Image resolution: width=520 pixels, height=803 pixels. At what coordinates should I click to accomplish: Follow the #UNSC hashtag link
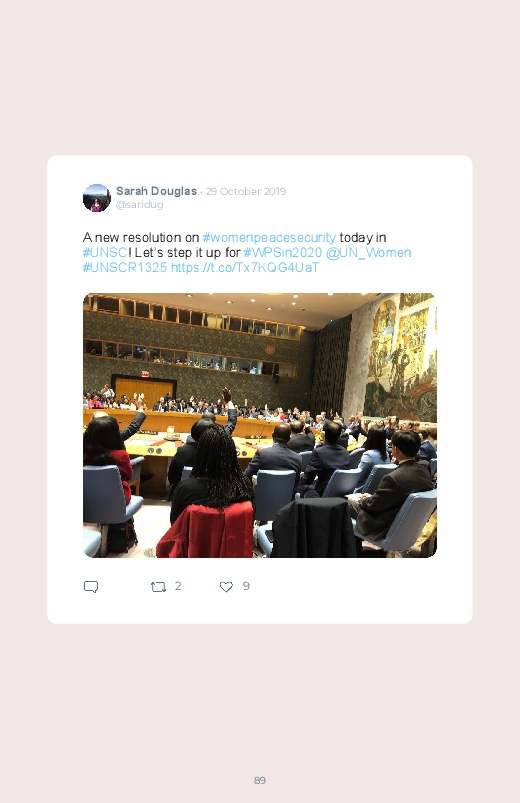(105, 252)
